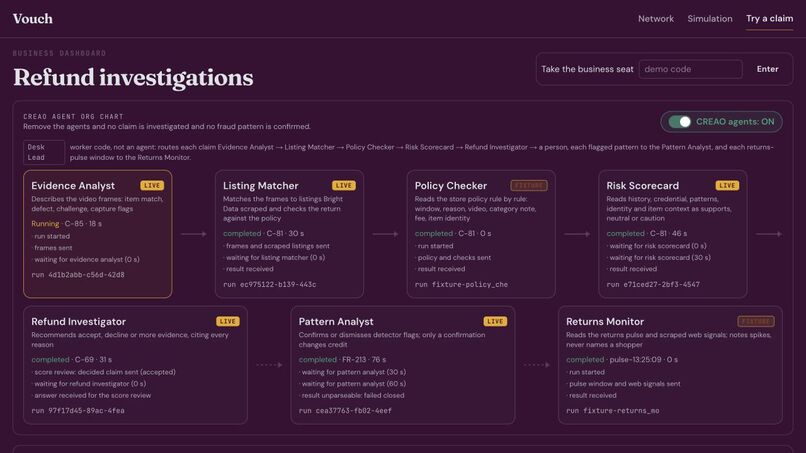Click Pattern Analyst completed FR-213 status
806x453 pixels.
[x=342, y=359]
